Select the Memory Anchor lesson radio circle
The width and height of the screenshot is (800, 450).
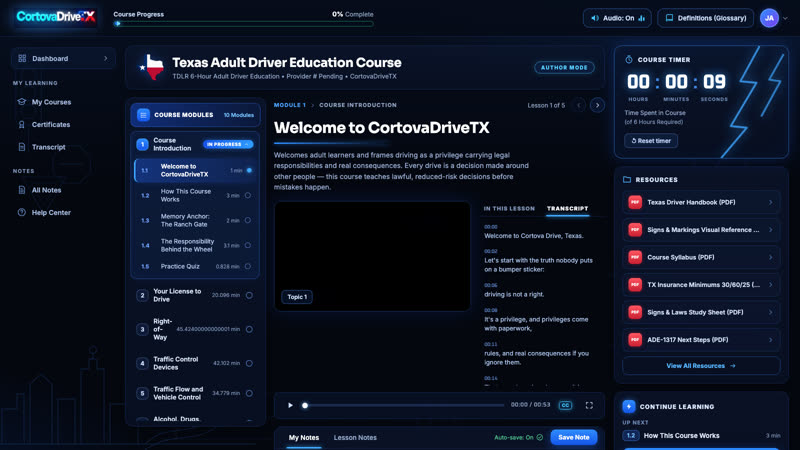point(248,220)
